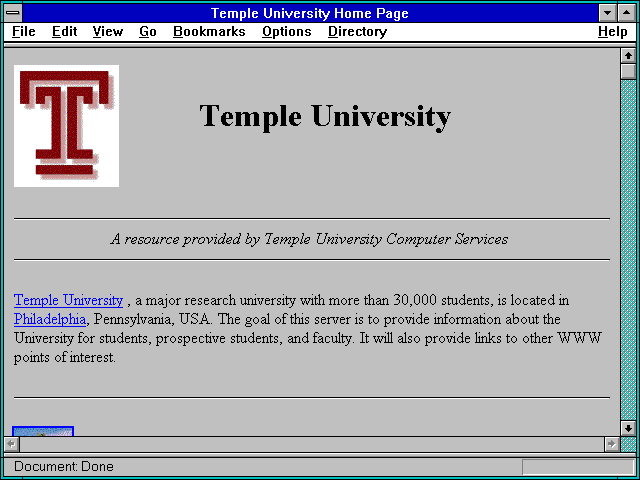The image size is (640, 480).
Task: Open the Bookmarks menu
Action: pyautogui.click(x=209, y=32)
